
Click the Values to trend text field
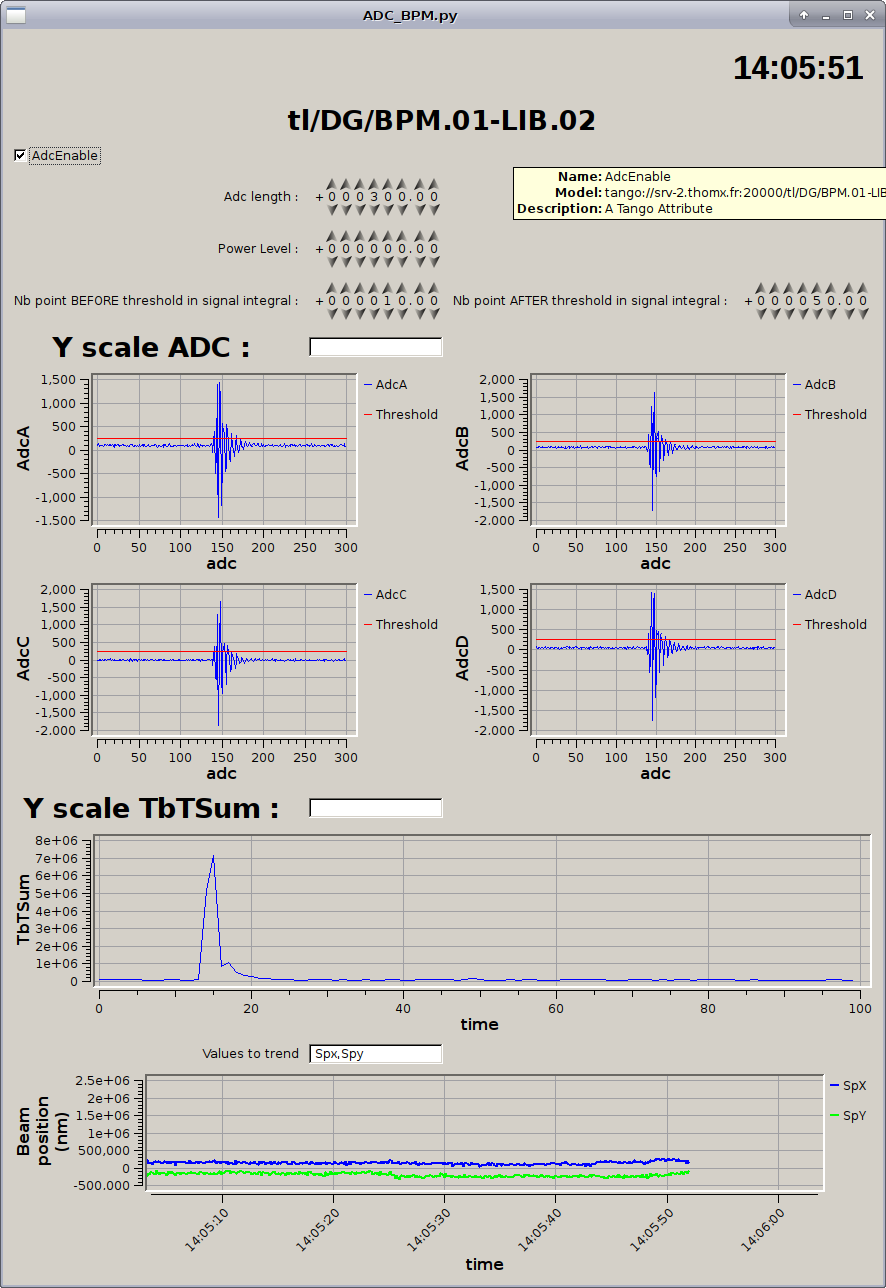point(375,1054)
